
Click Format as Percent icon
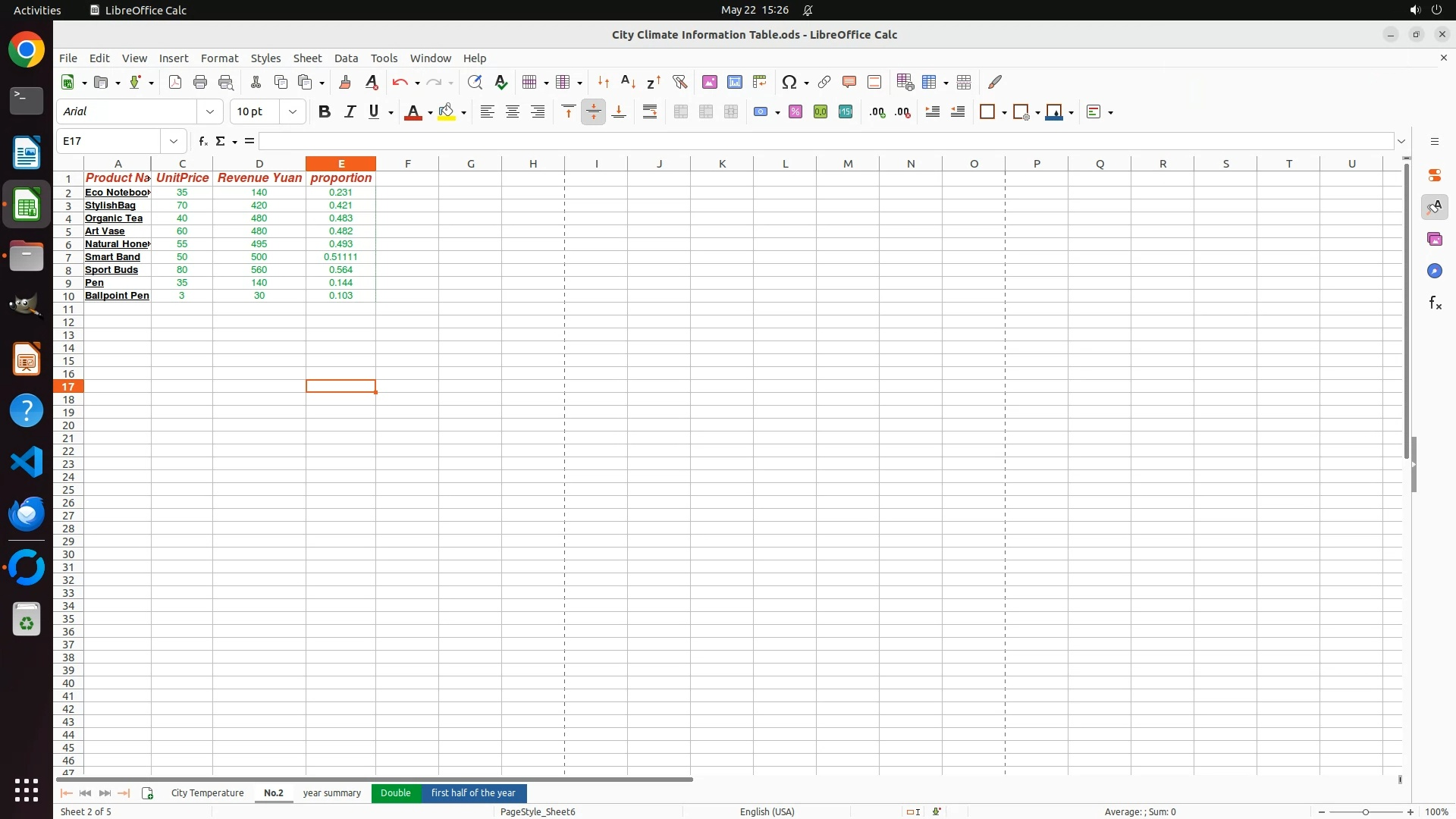795,112
